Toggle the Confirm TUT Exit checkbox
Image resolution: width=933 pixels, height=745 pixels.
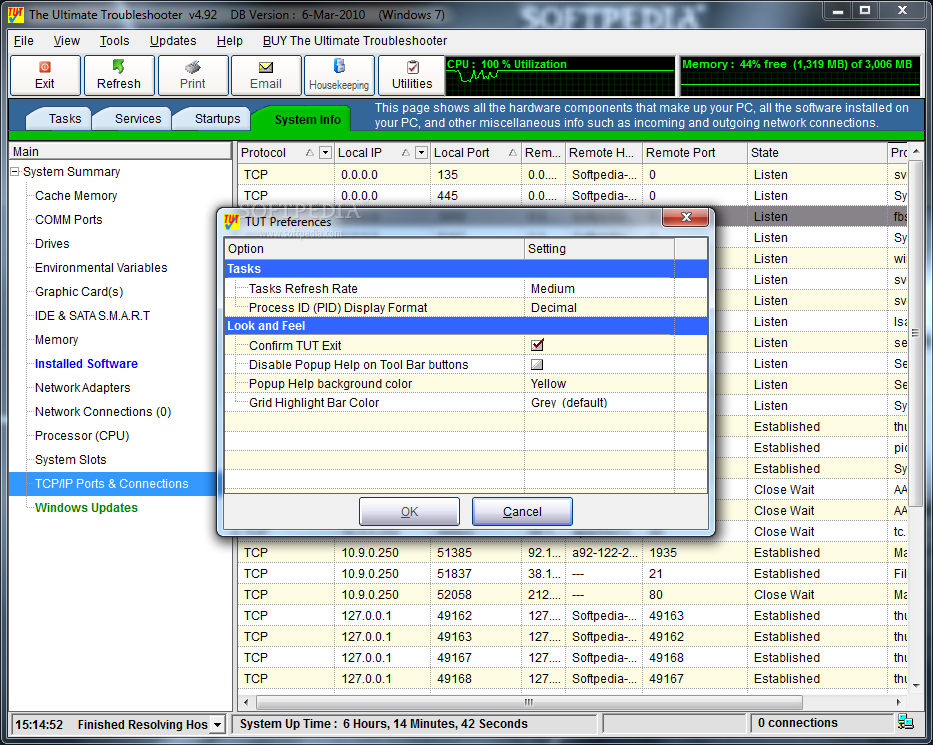click(x=537, y=345)
